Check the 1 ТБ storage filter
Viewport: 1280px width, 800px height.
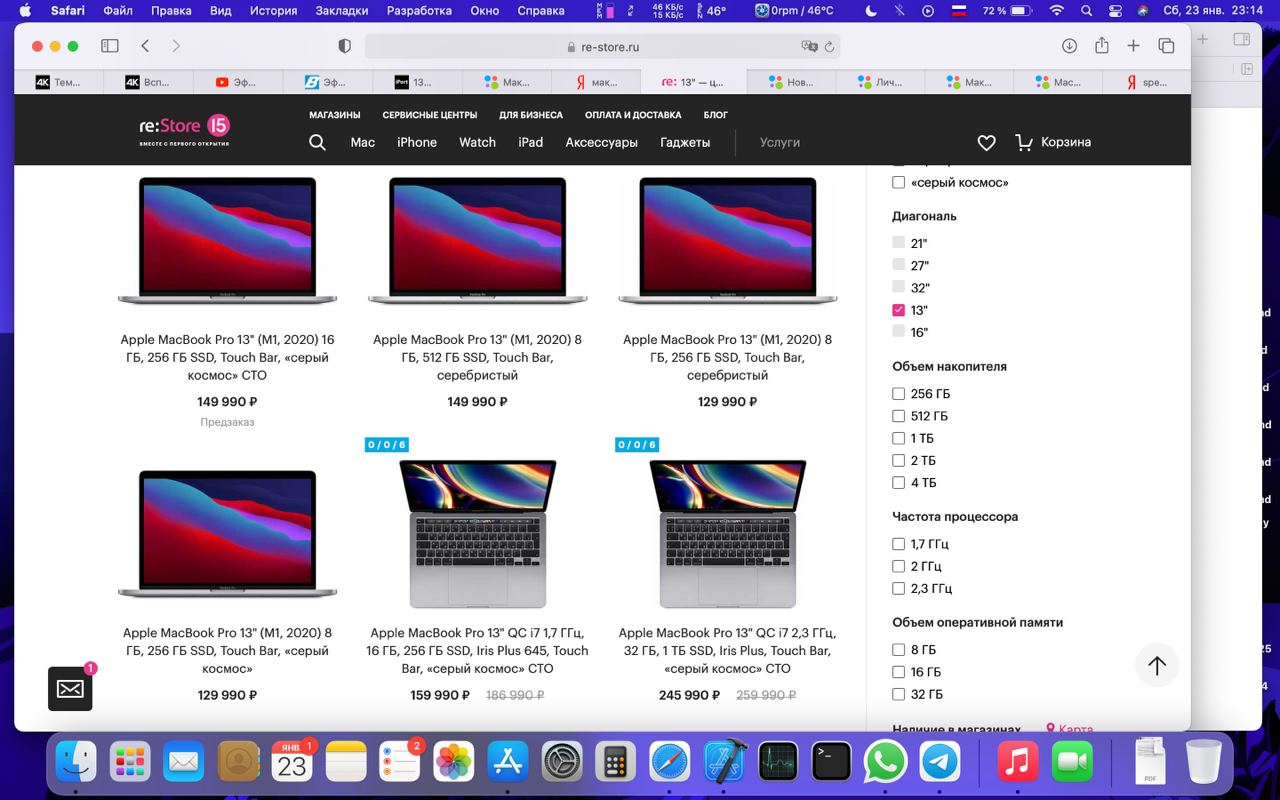point(898,438)
